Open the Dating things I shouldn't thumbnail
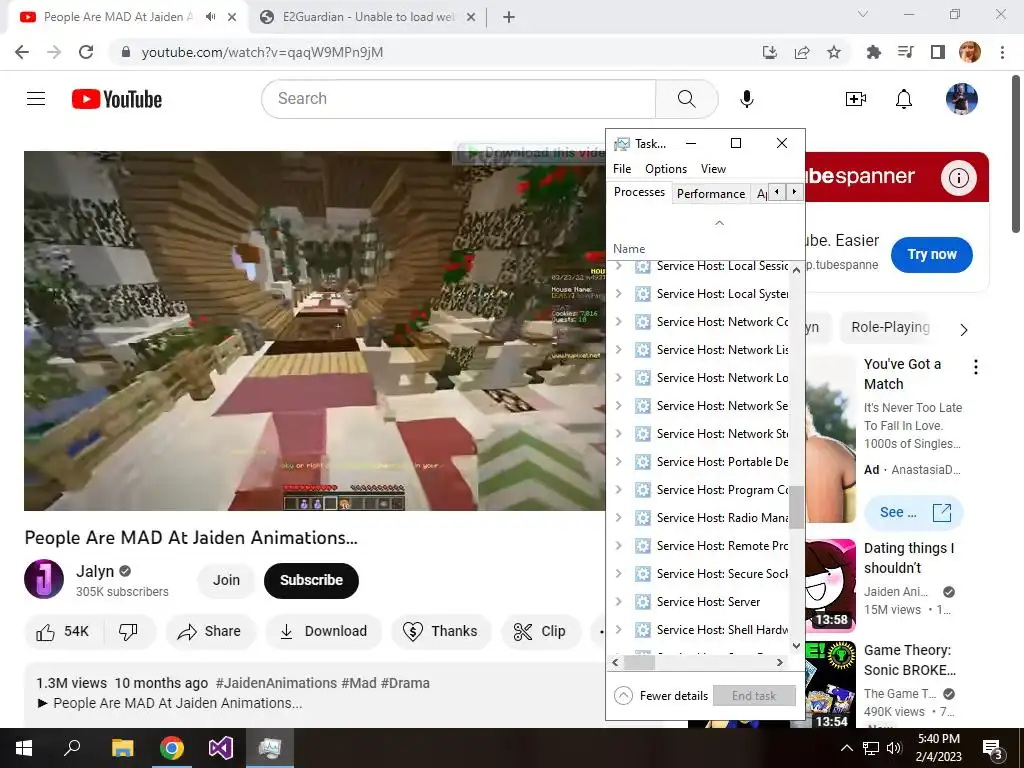Viewport: 1024px width, 768px height. [x=830, y=586]
